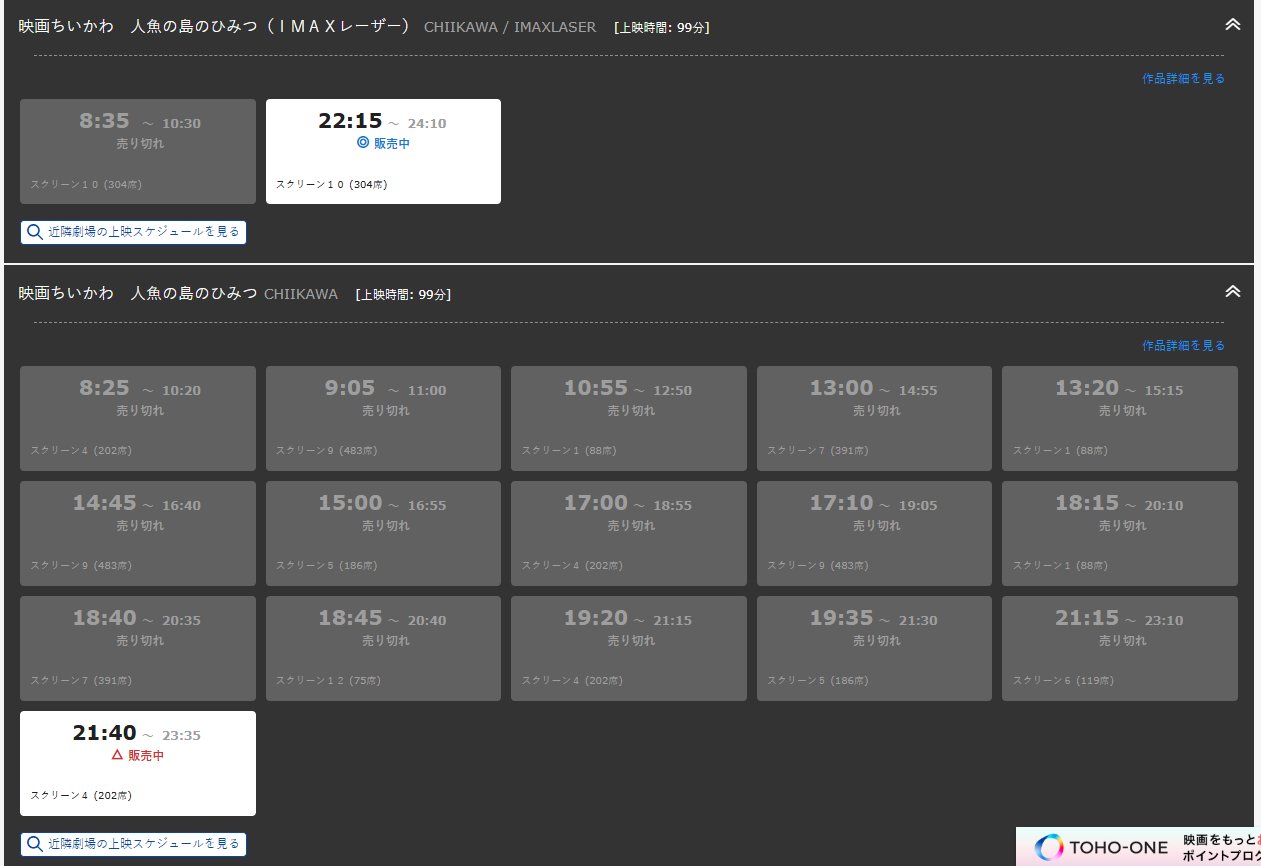This screenshot has height=866, width=1261.
Task: Open the TOHO-ONE point program banner
Action: pyautogui.click(x=1138, y=847)
